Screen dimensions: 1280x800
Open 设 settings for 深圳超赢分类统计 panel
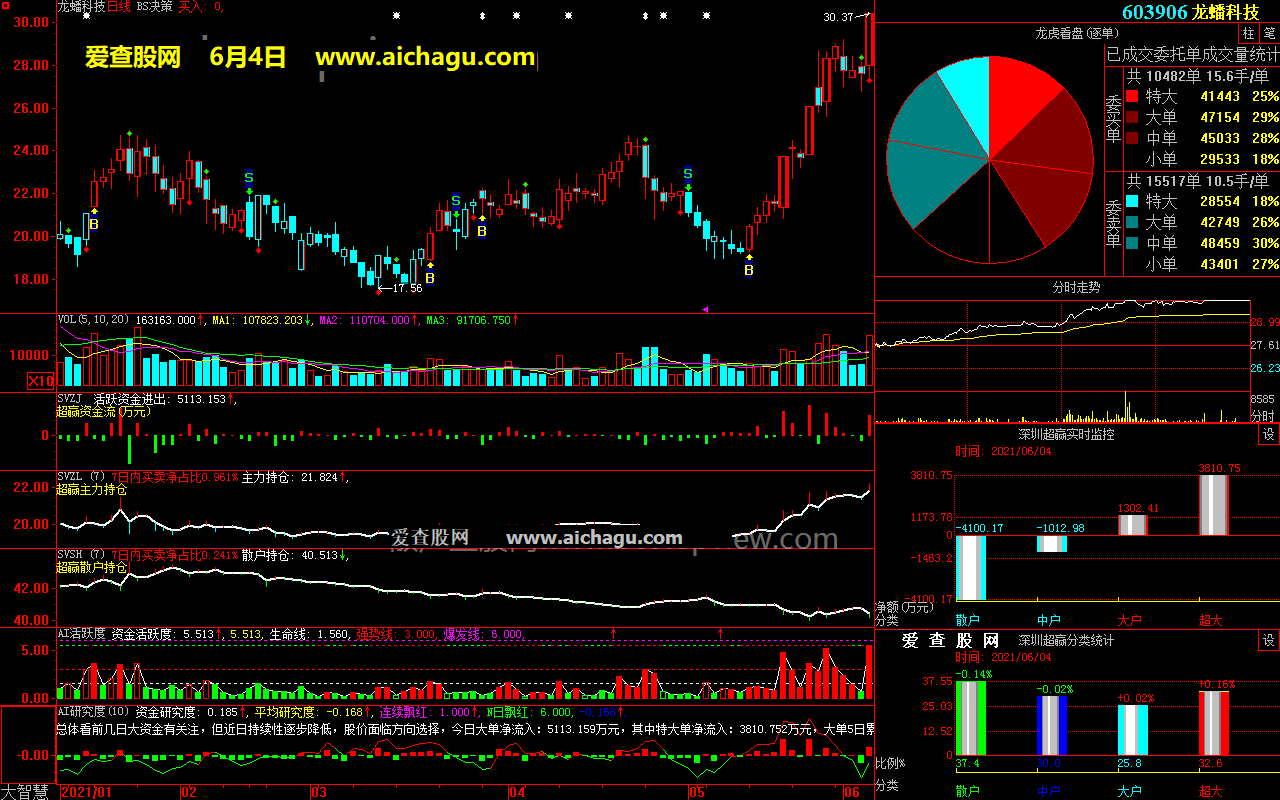[x=1268, y=641]
